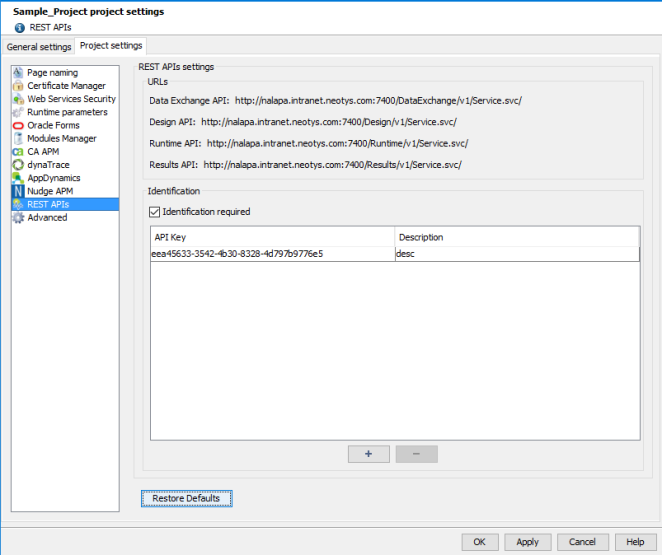
Task: Select Project settings tab
Action: 111,46
